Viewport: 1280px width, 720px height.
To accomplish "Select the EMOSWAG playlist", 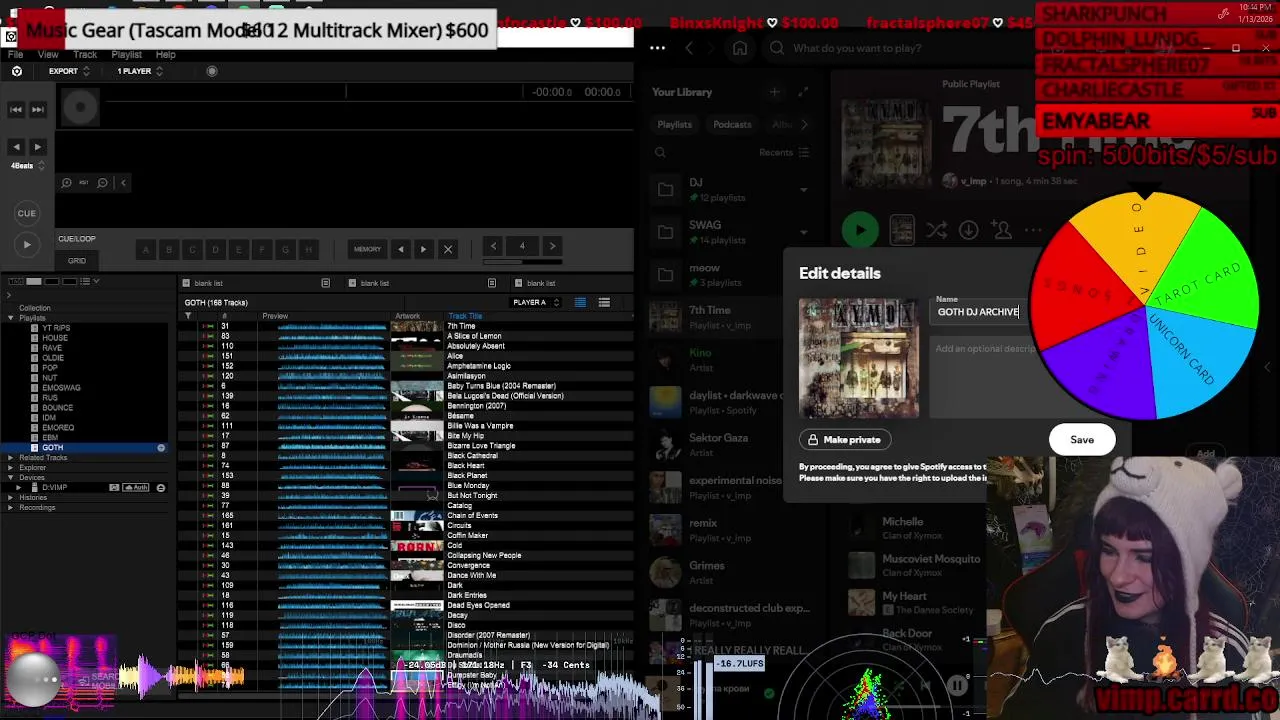I will 61,388.
